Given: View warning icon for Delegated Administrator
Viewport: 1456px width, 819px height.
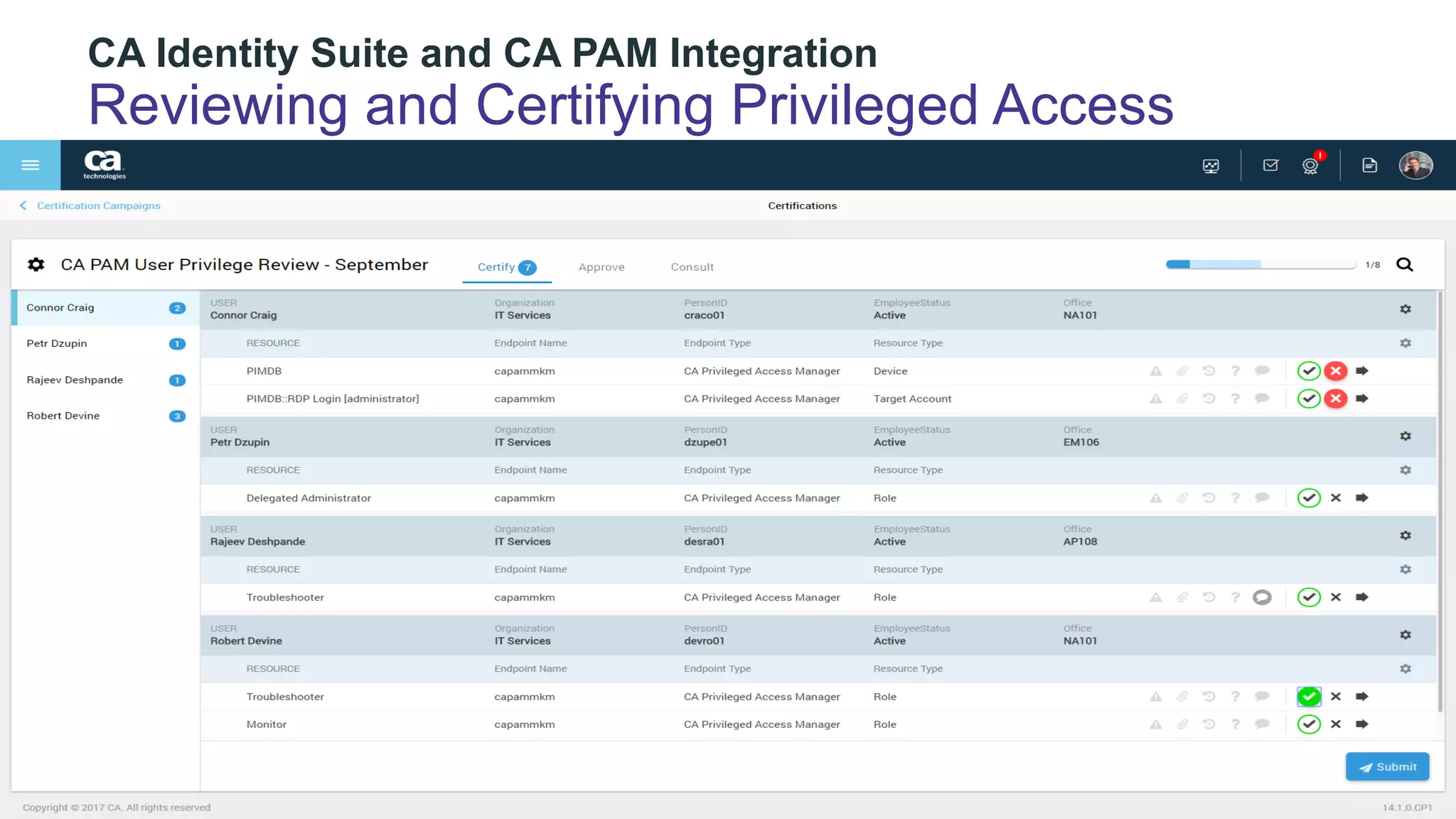Looking at the screenshot, I should coord(1156,498).
